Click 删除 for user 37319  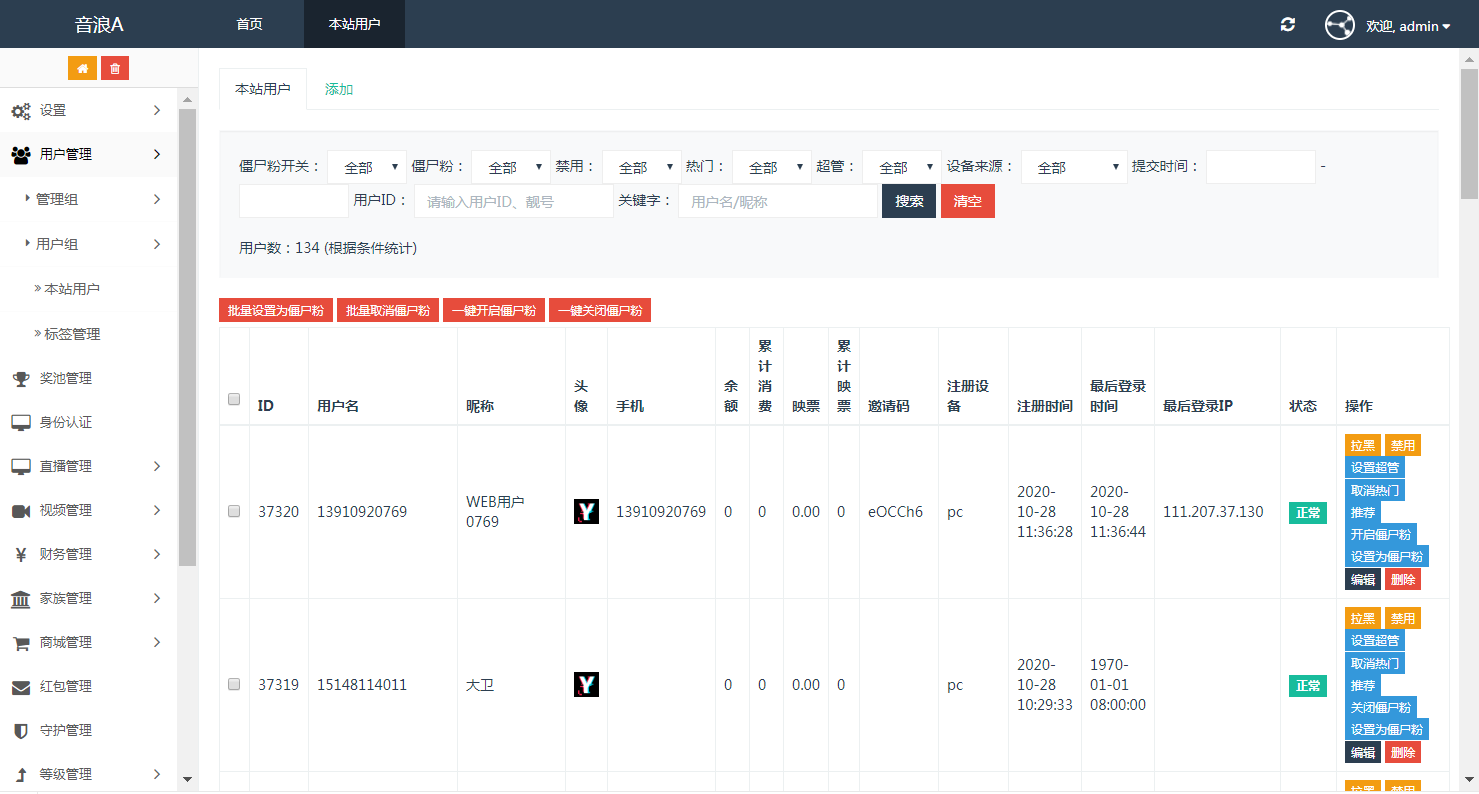point(1403,753)
